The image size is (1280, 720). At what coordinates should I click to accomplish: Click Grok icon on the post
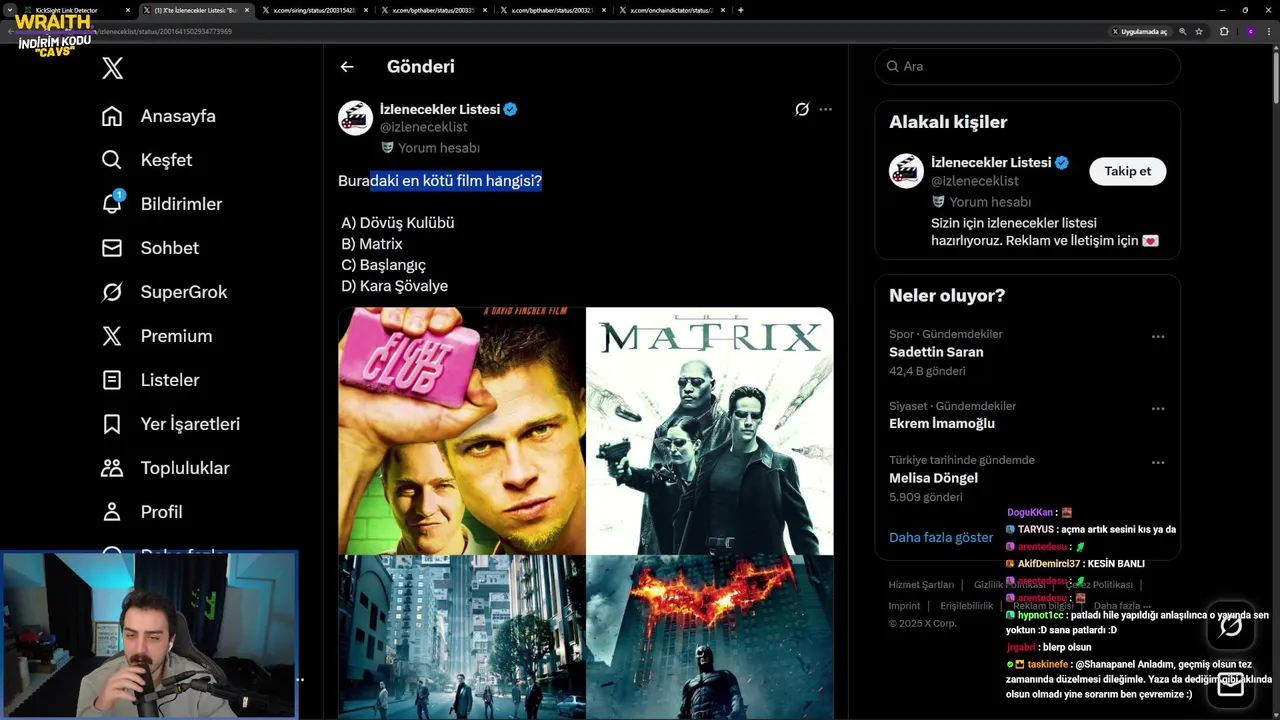tap(802, 109)
